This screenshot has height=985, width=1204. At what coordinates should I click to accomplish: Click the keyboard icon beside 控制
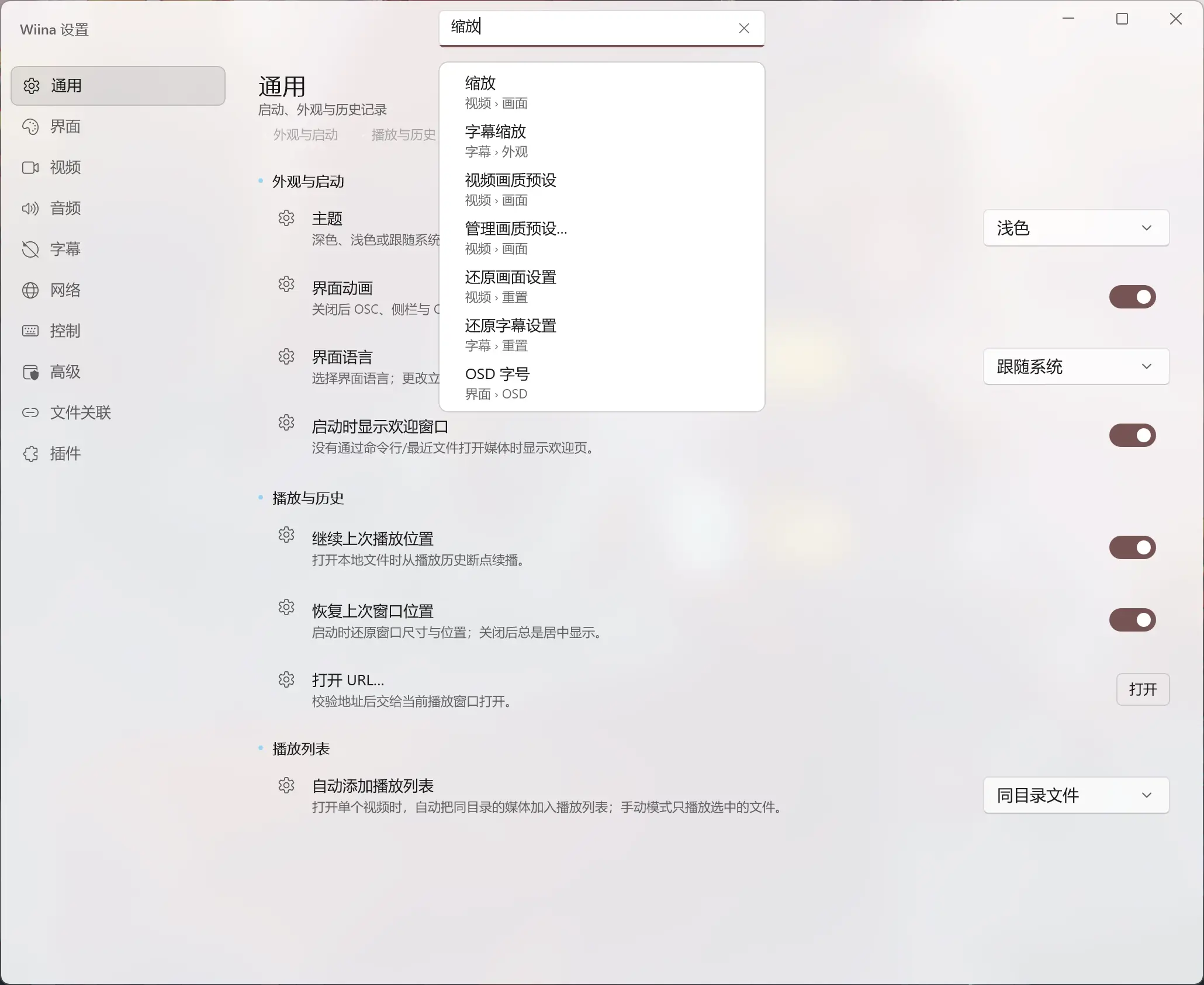[x=30, y=331]
